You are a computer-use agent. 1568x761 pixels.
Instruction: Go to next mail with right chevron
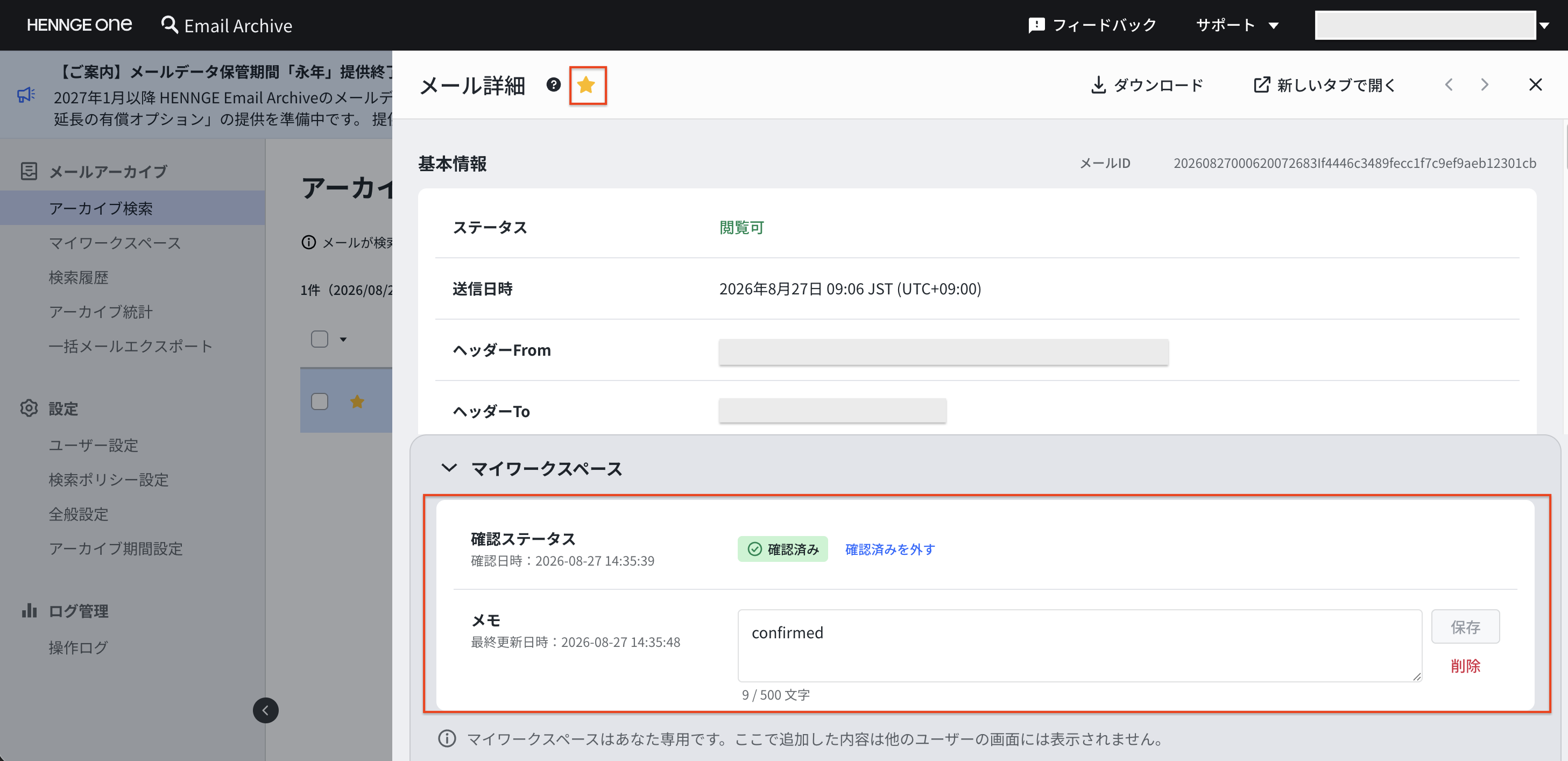(1485, 84)
